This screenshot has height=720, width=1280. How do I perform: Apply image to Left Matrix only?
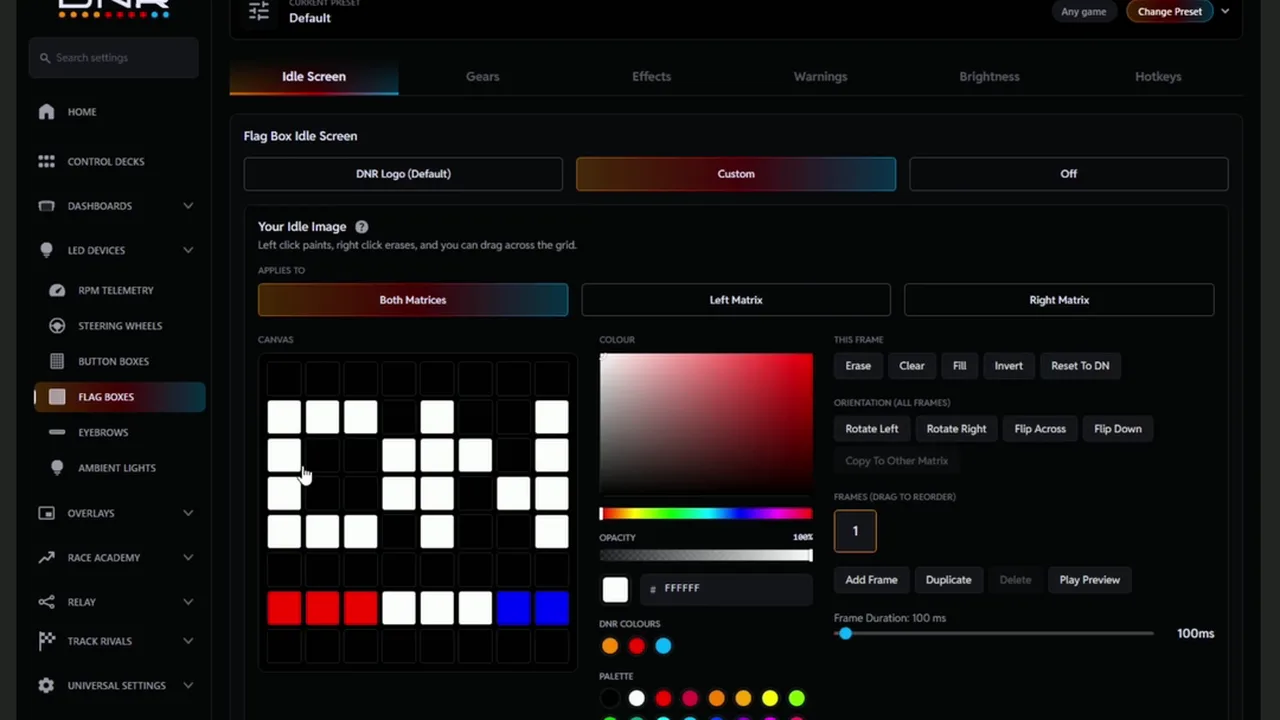pyautogui.click(x=736, y=300)
